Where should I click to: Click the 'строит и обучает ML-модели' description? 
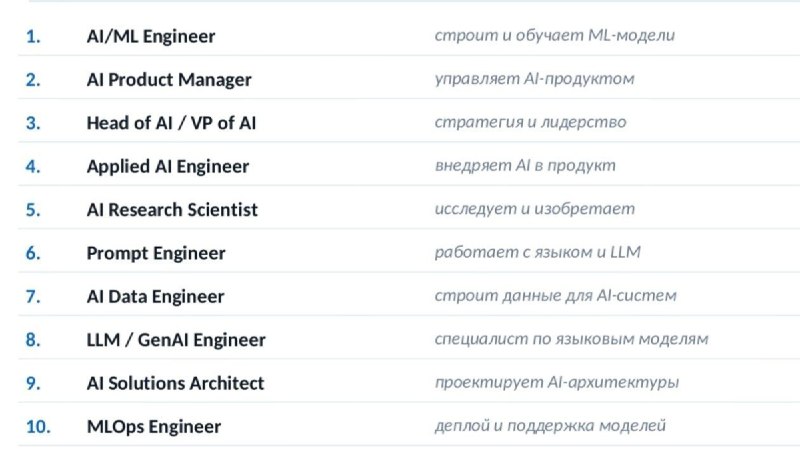[x=555, y=35]
